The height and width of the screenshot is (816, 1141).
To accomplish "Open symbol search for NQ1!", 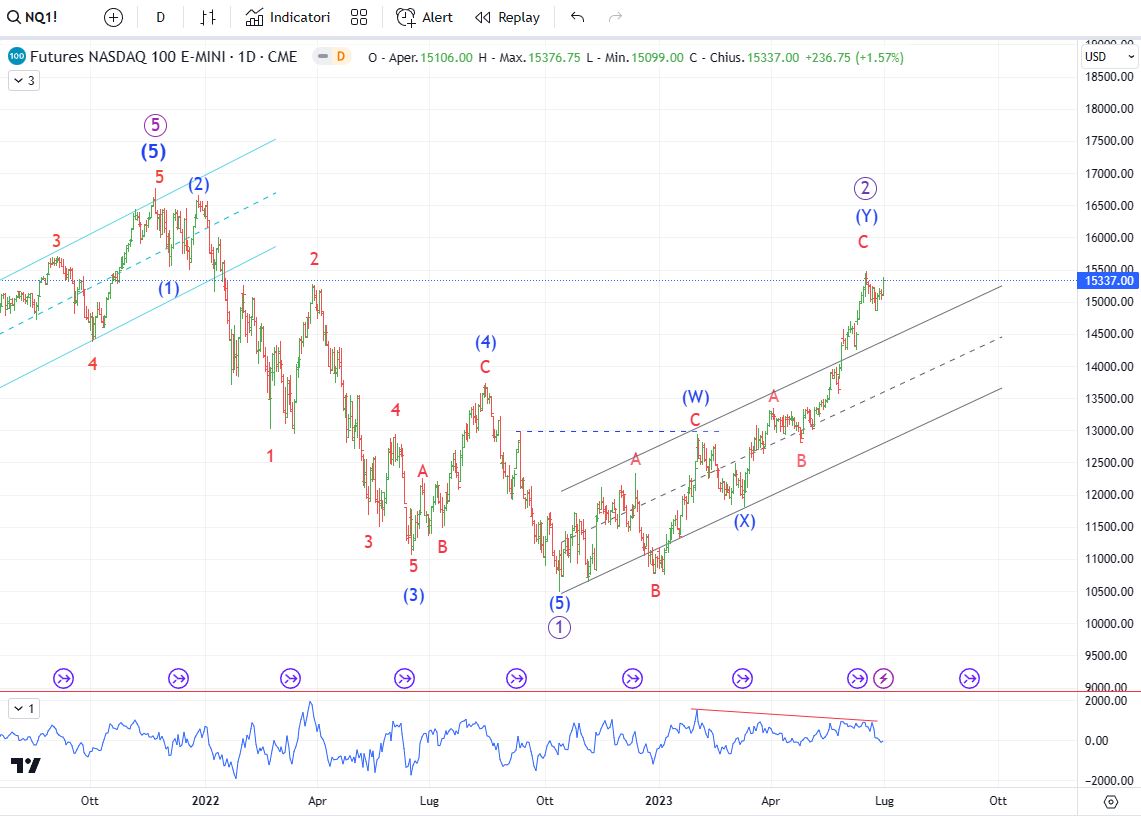I will 33,17.
